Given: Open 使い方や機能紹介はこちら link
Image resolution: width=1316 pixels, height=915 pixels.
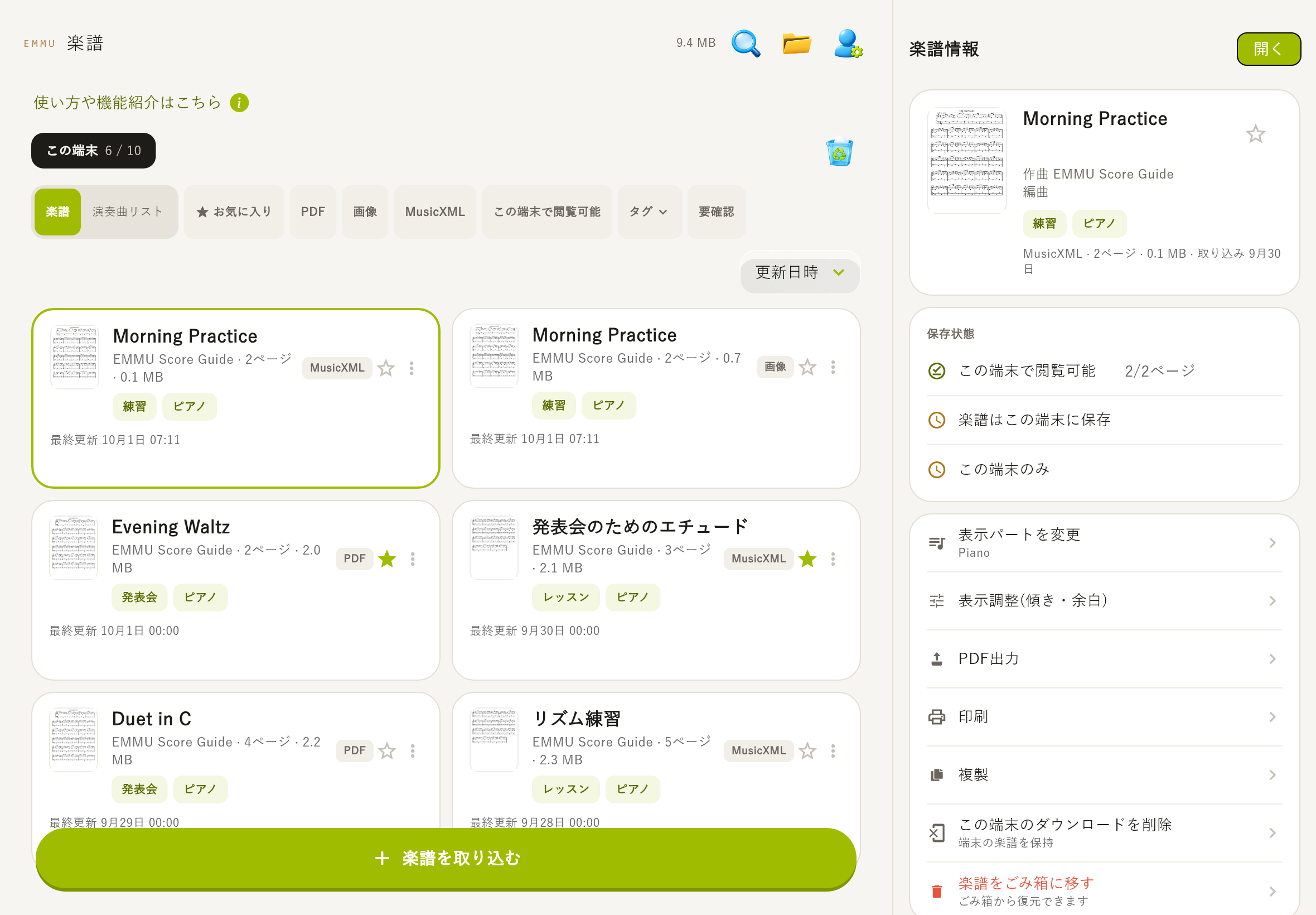Looking at the screenshot, I should 127,103.
